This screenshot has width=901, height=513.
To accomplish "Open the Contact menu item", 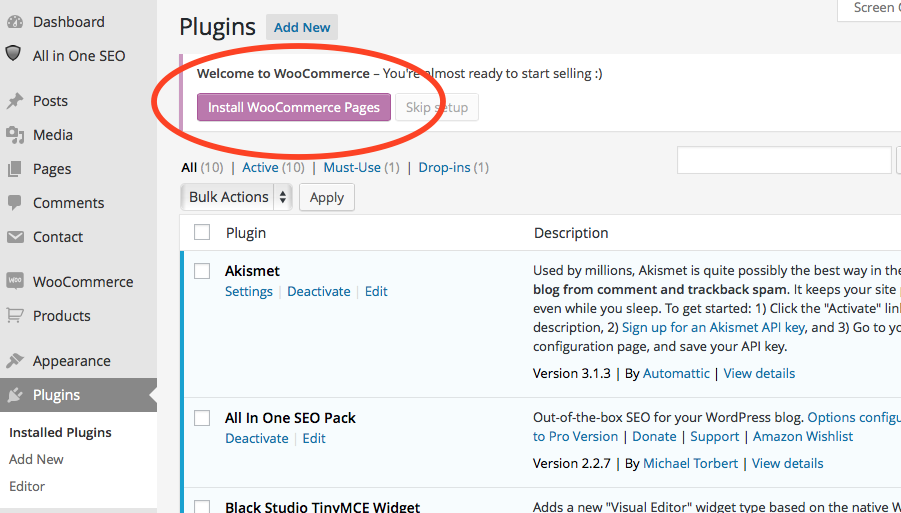I will pos(57,237).
